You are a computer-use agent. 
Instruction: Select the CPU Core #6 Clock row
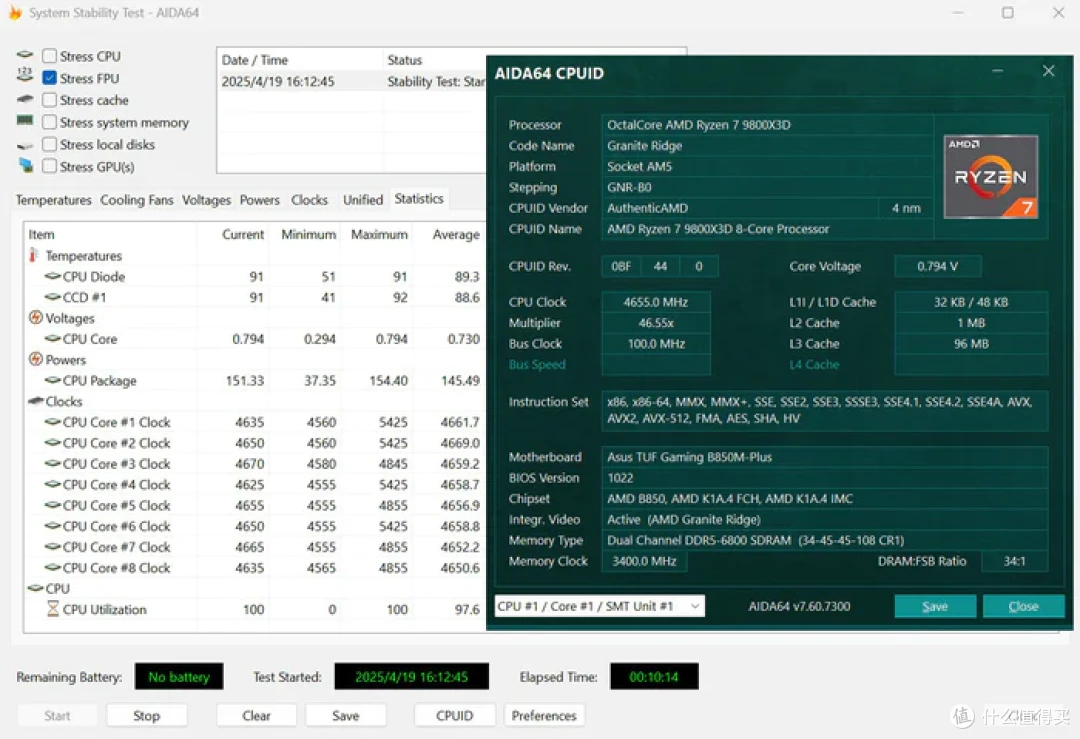(254, 526)
